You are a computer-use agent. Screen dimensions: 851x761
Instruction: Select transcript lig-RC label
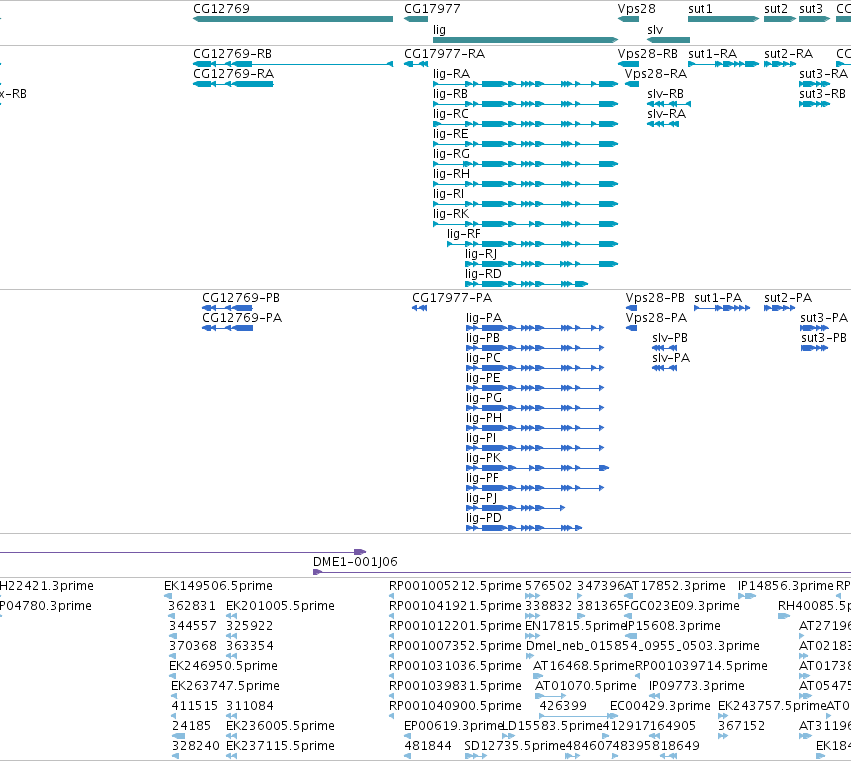[x=451, y=113]
